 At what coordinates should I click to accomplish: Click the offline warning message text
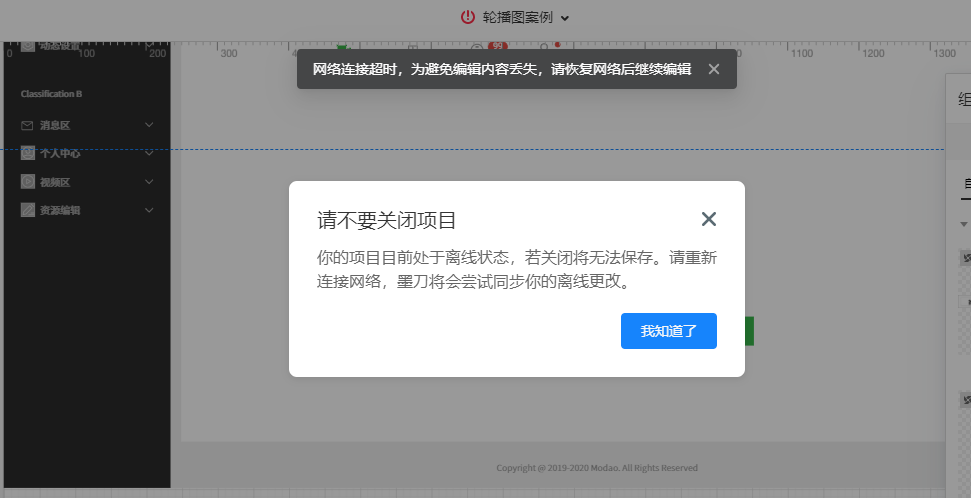(x=516, y=269)
